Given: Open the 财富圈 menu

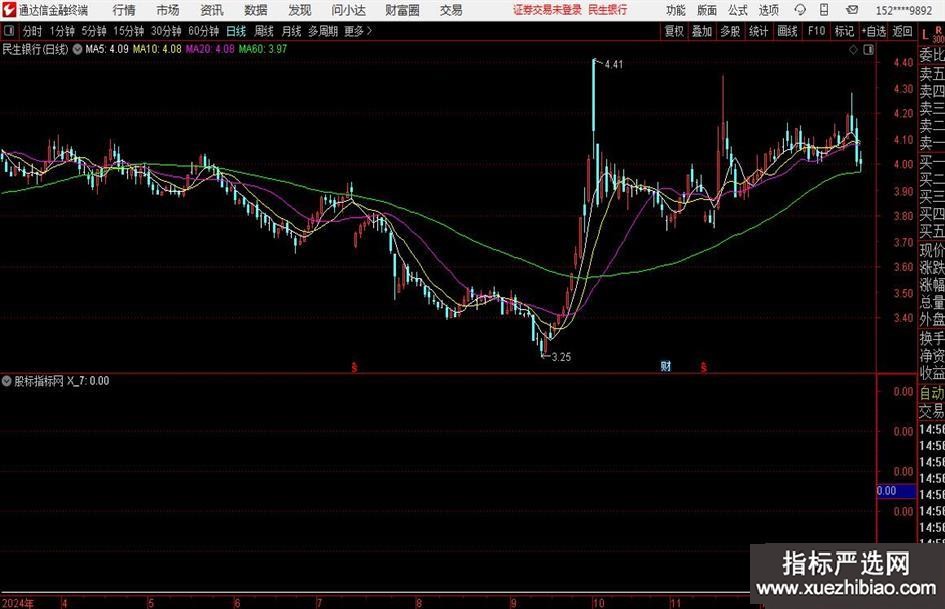Looking at the screenshot, I should pyautogui.click(x=402, y=10).
